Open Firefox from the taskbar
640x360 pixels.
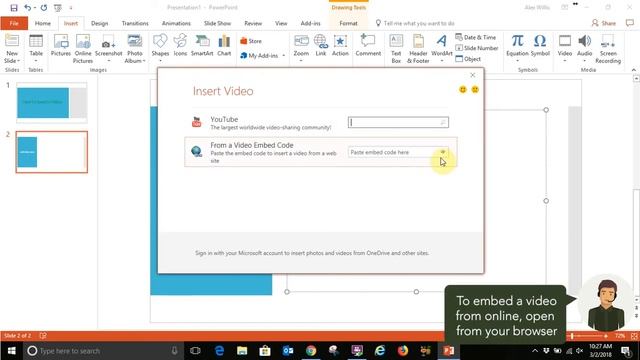(x=403, y=351)
